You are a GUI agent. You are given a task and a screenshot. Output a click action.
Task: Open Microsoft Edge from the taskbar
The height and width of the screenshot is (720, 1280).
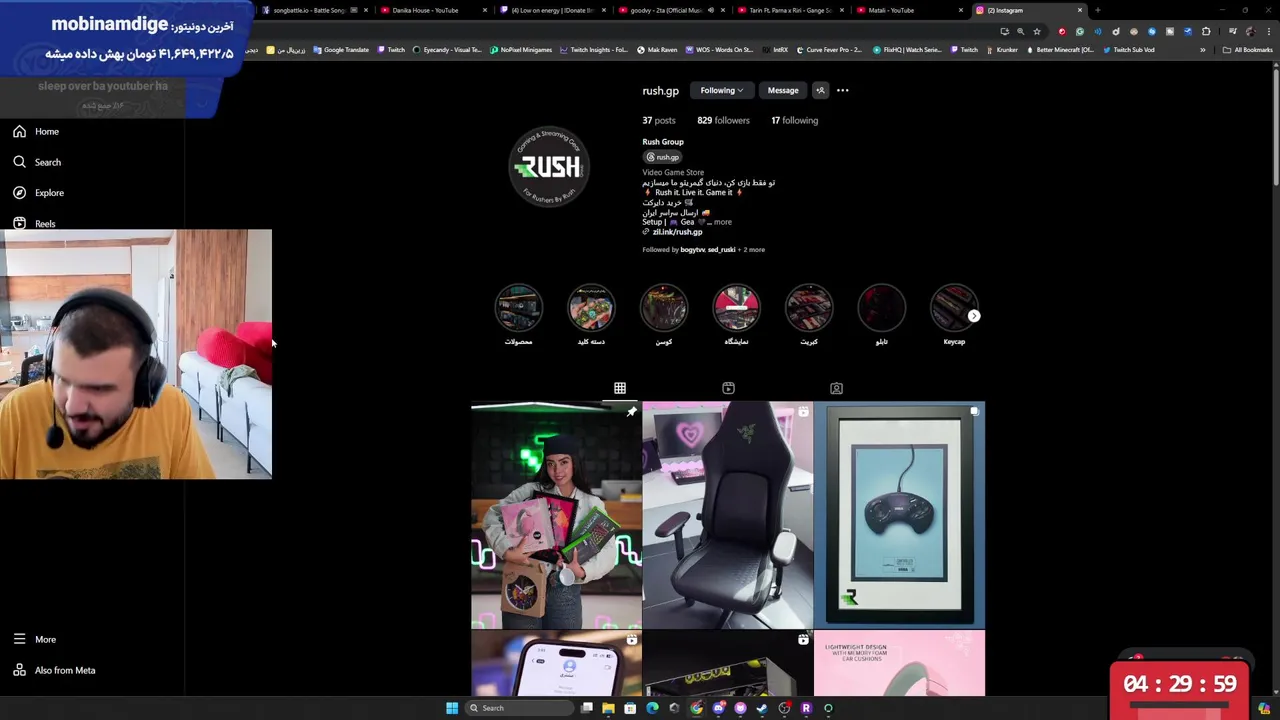(x=652, y=708)
